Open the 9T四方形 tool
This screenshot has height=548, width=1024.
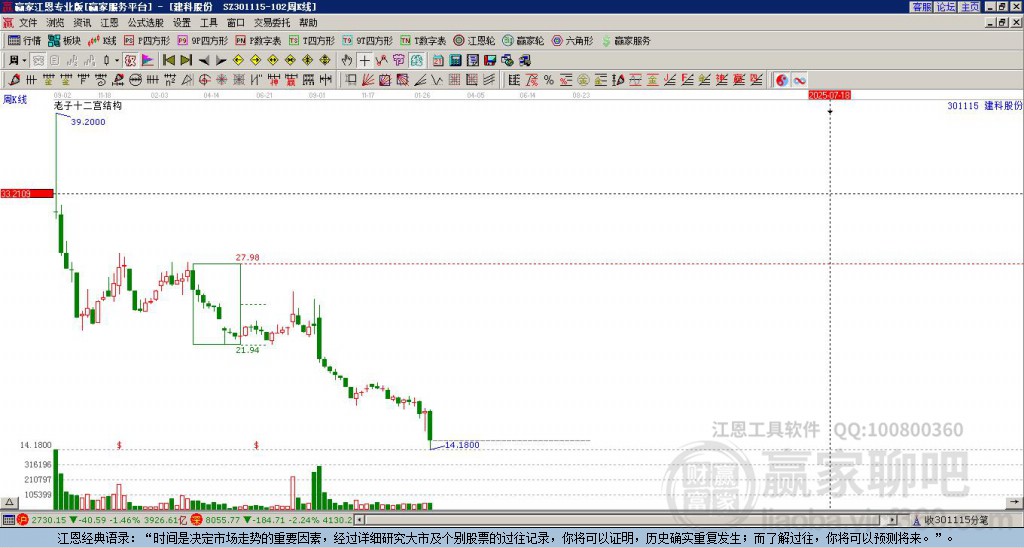click(367, 40)
